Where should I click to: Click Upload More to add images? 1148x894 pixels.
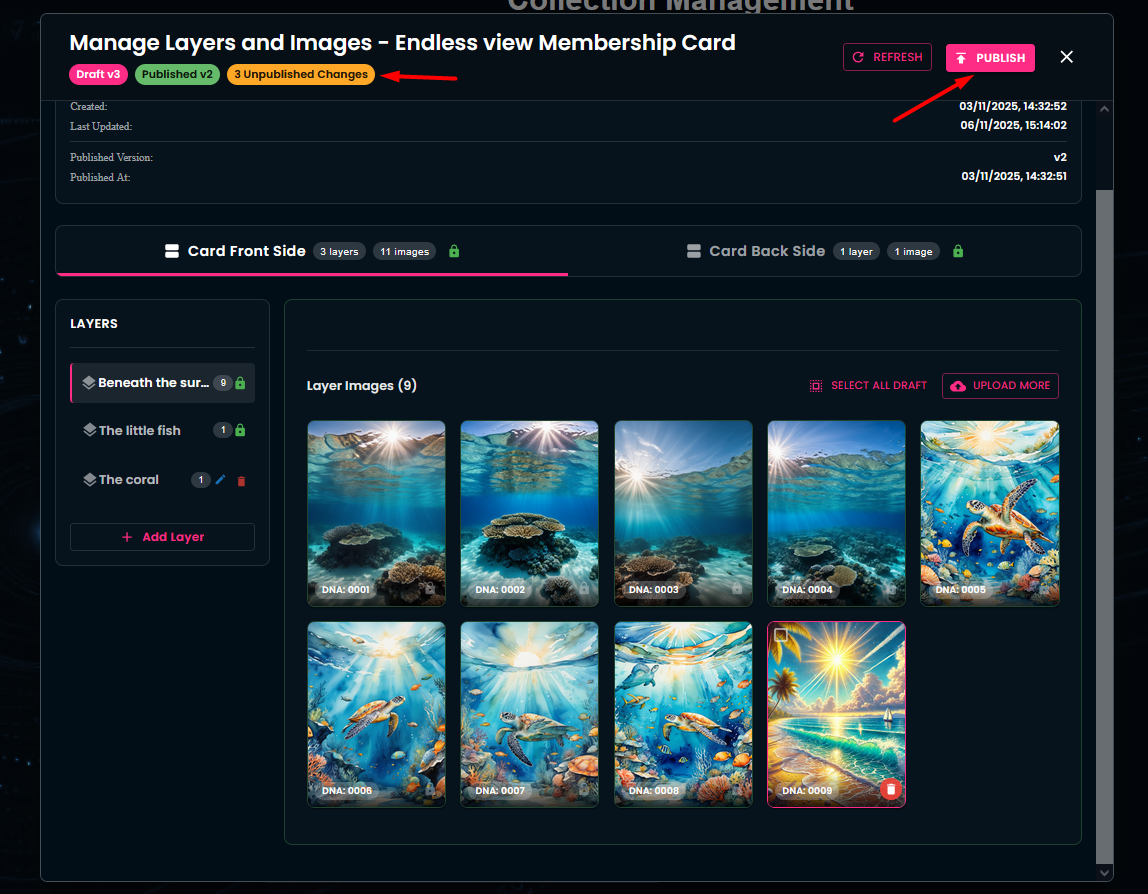point(1000,386)
